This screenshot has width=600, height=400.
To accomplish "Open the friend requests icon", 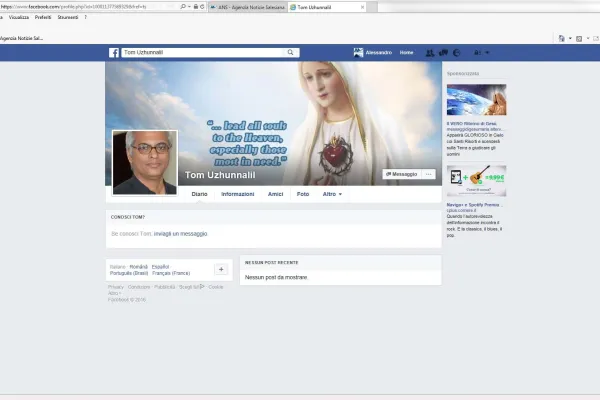I will pyautogui.click(x=429, y=52).
